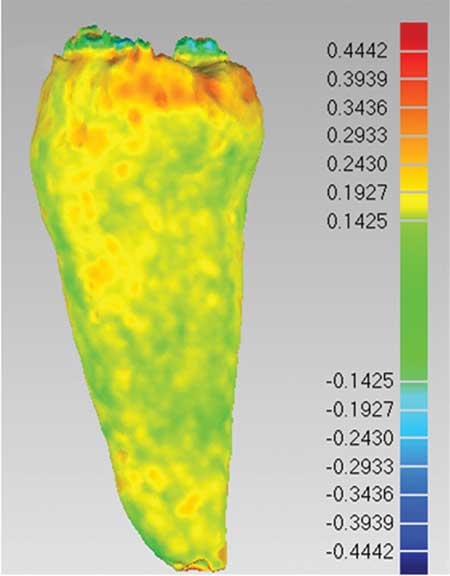
Task: Click the -0.3436 scale label
Action: point(360,495)
